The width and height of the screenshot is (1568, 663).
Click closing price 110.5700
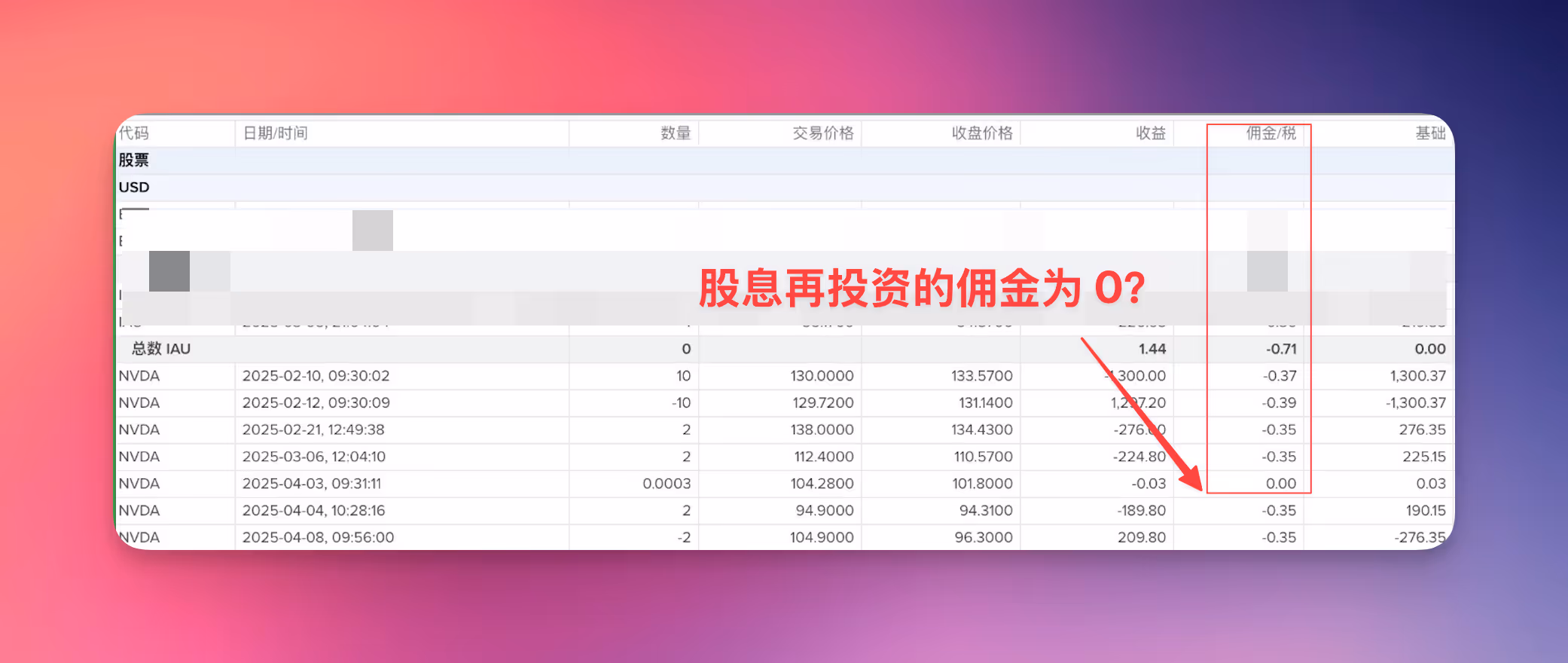(984, 457)
